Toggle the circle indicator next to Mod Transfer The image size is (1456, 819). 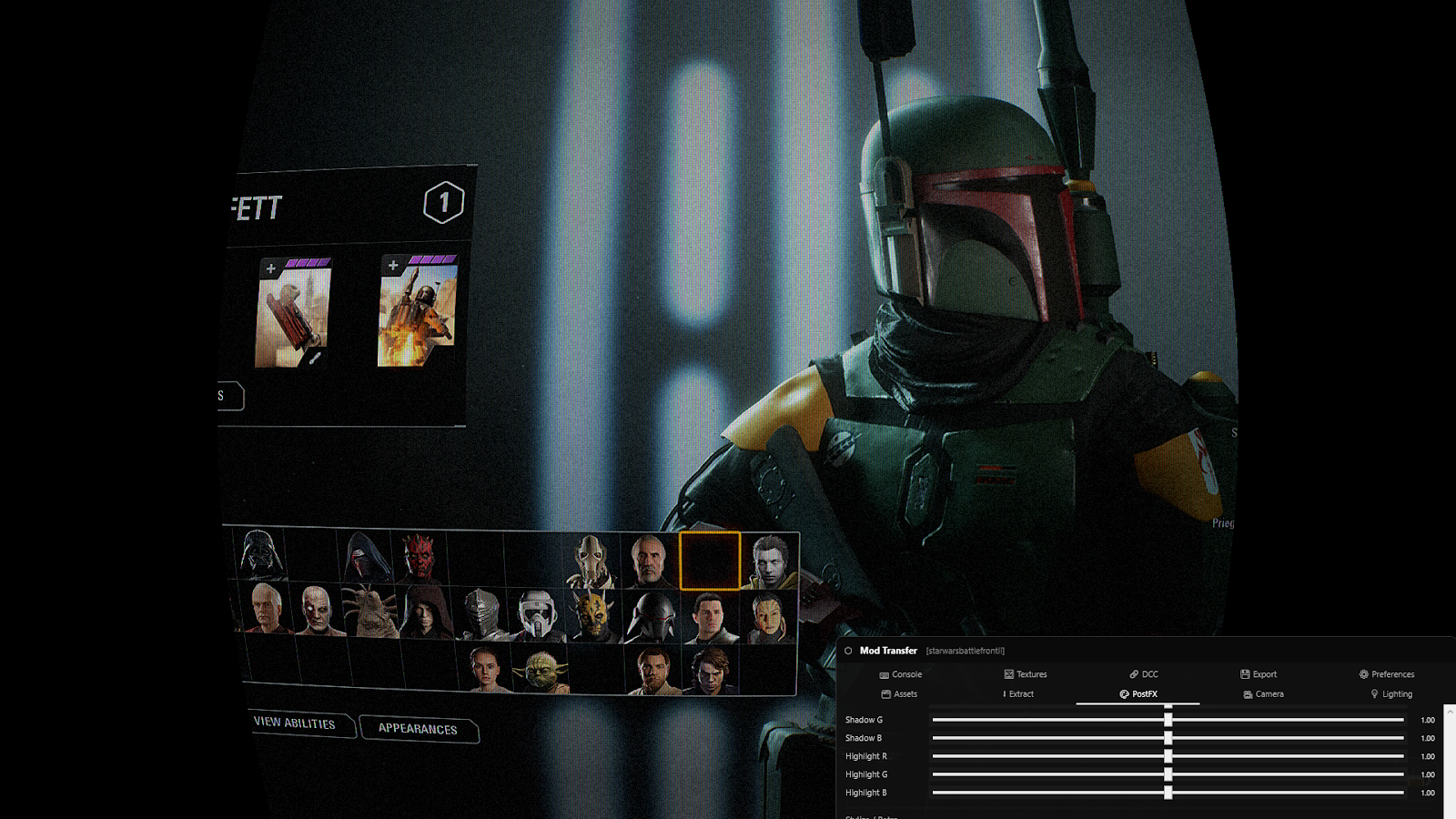click(847, 651)
